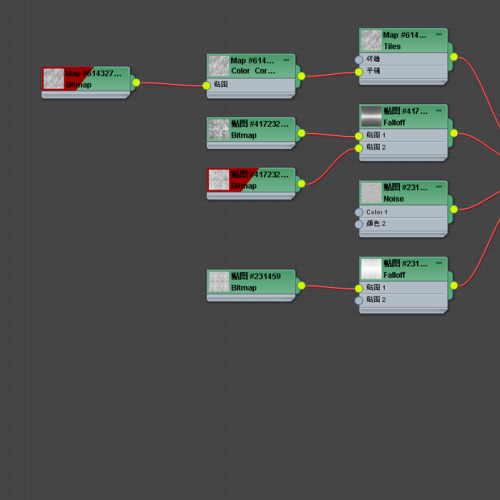Collapse the lower Falloff node minus button
Viewport: 500px width, 500px height.
pyautogui.click(x=439, y=263)
